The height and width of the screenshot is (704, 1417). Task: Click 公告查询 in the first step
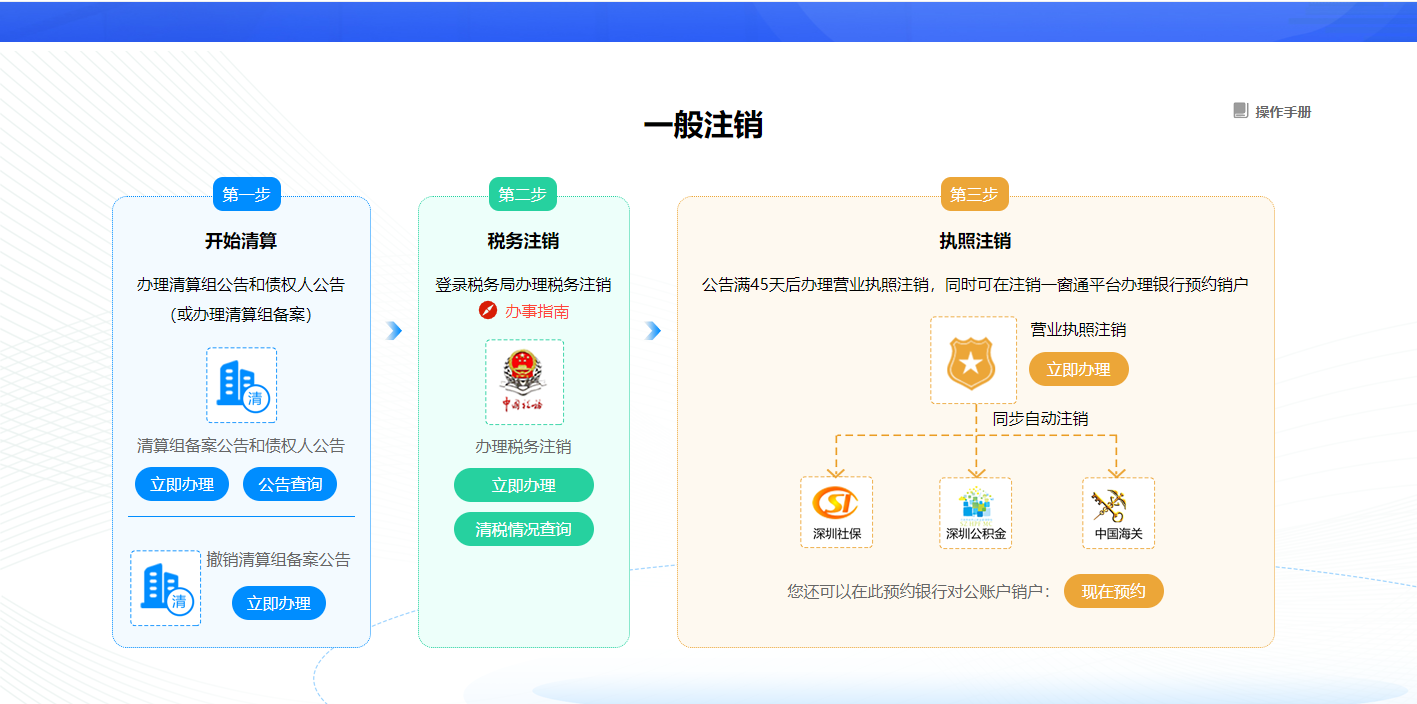tap(289, 483)
